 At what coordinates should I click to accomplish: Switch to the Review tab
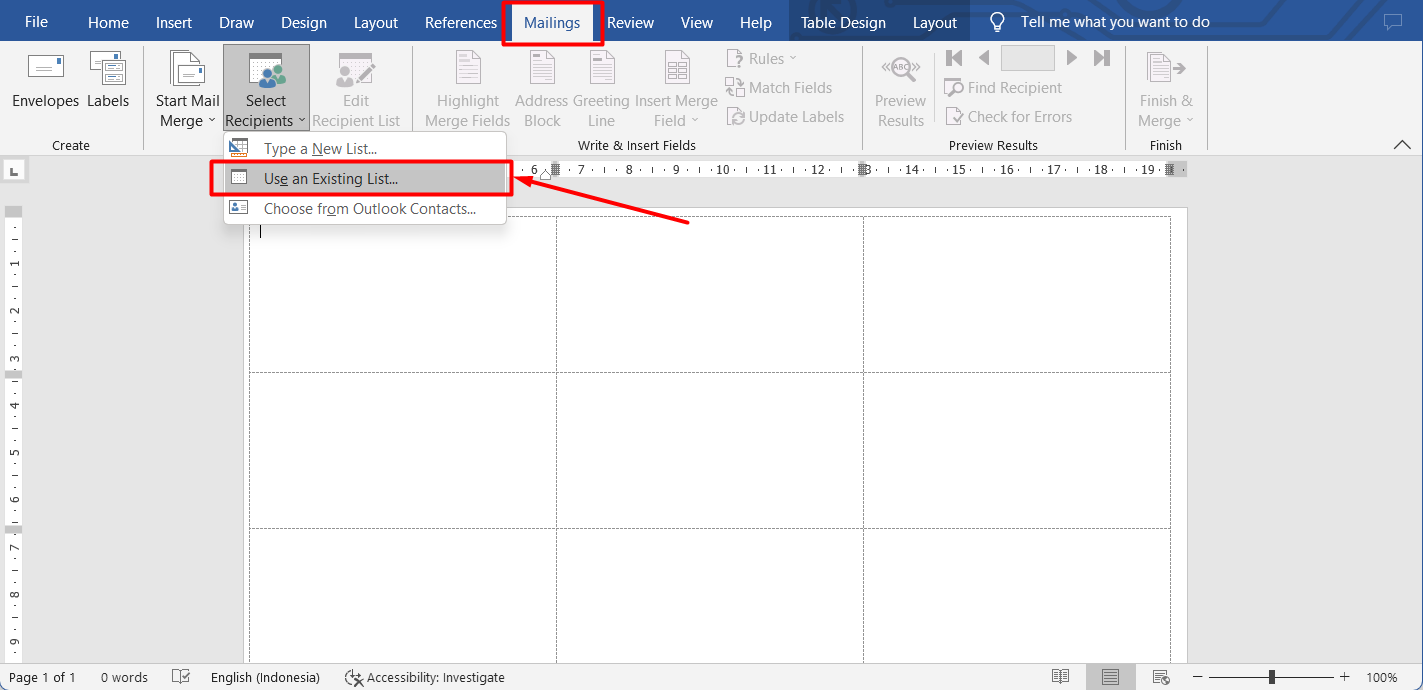(630, 21)
